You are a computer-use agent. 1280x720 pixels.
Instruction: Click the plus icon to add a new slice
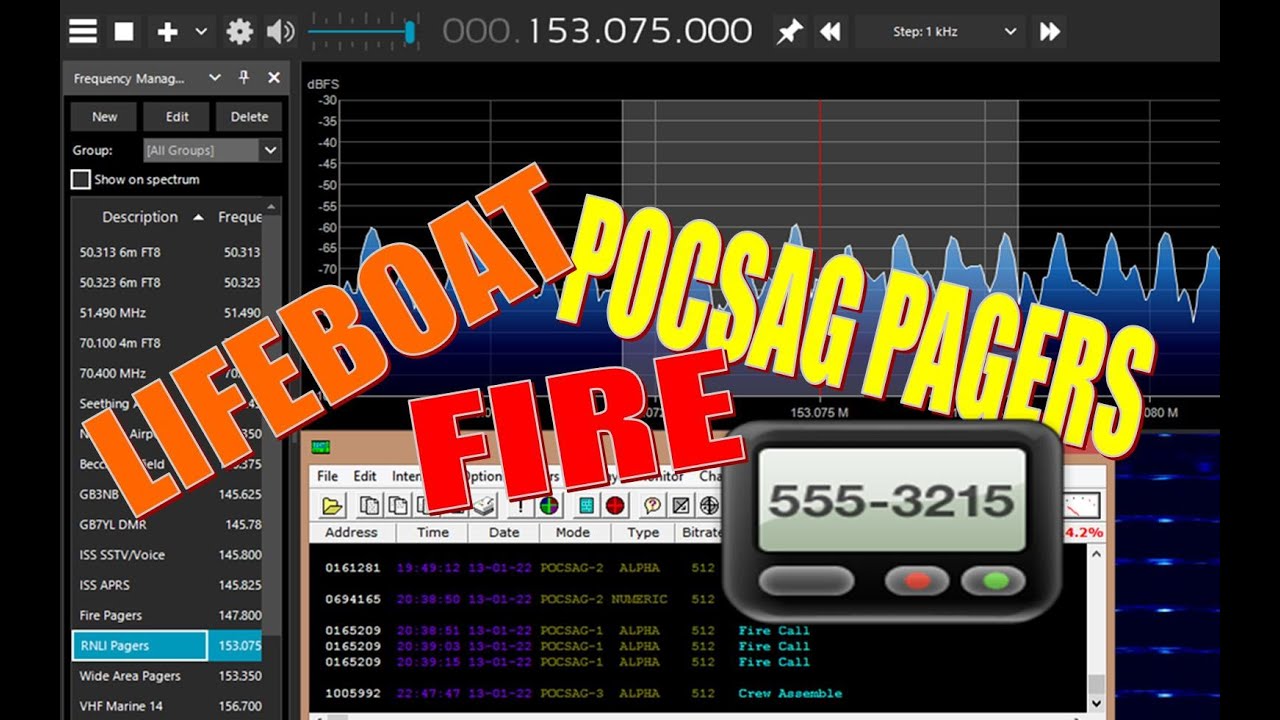(x=168, y=31)
